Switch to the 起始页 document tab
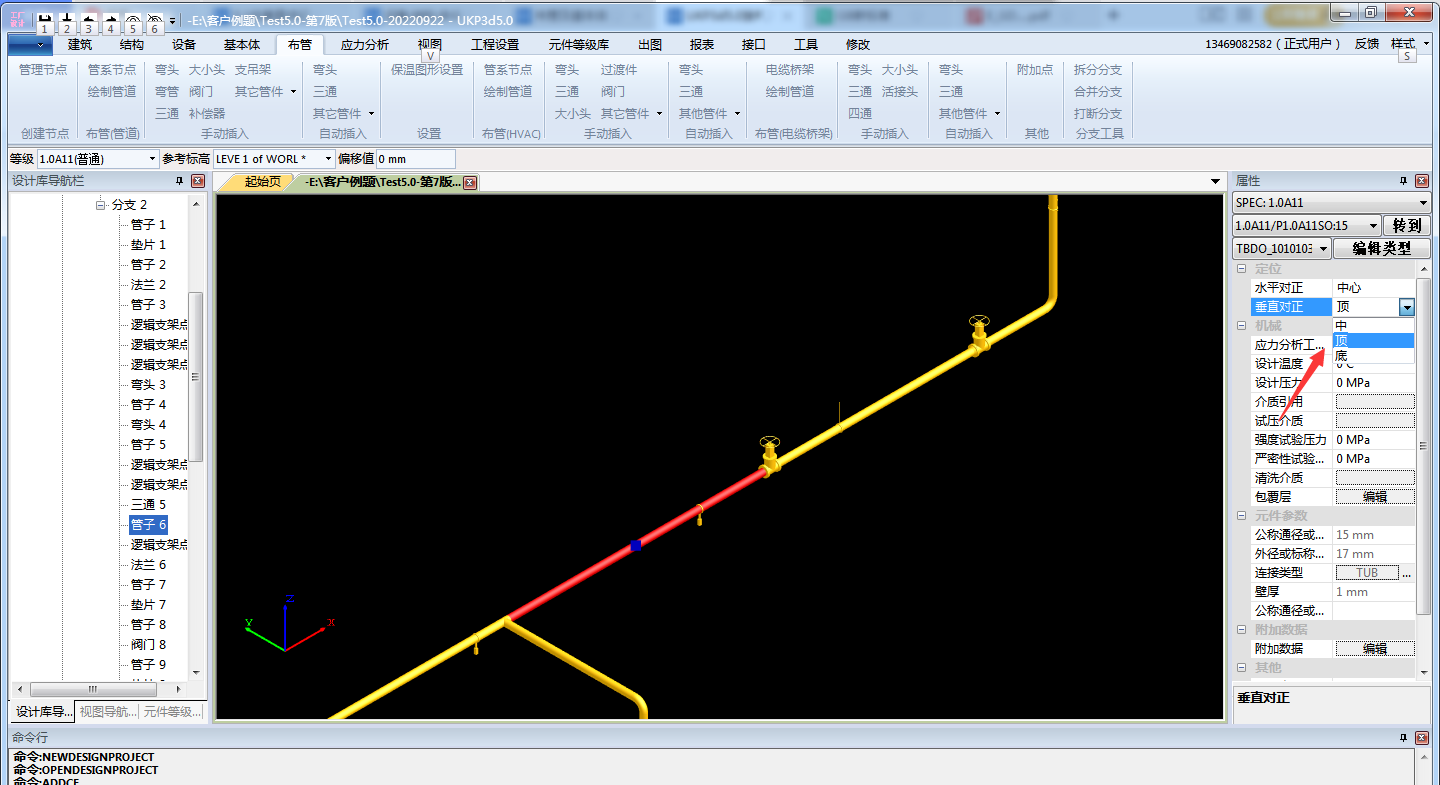1440x785 pixels. click(262, 182)
